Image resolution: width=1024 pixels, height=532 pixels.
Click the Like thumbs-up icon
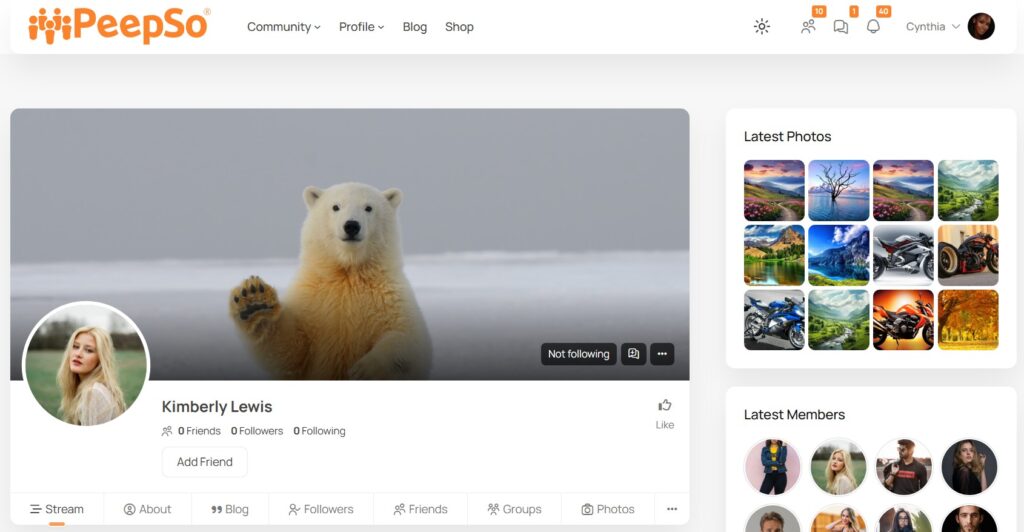[664, 405]
